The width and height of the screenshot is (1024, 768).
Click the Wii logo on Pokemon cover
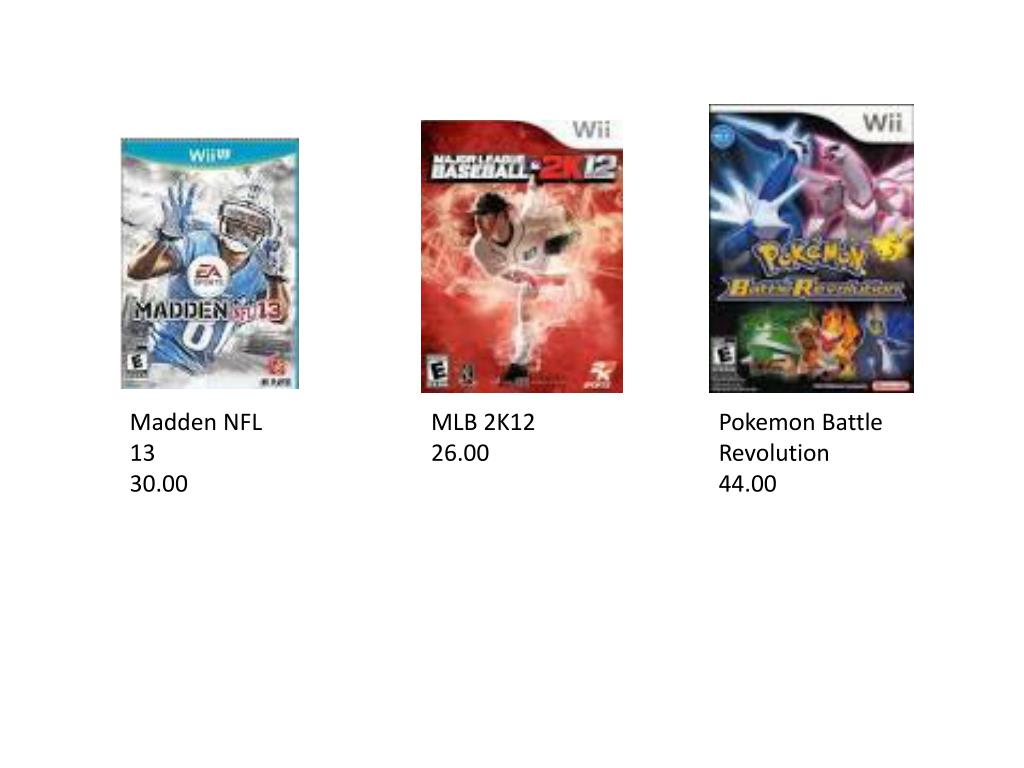(x=882, y=122)
